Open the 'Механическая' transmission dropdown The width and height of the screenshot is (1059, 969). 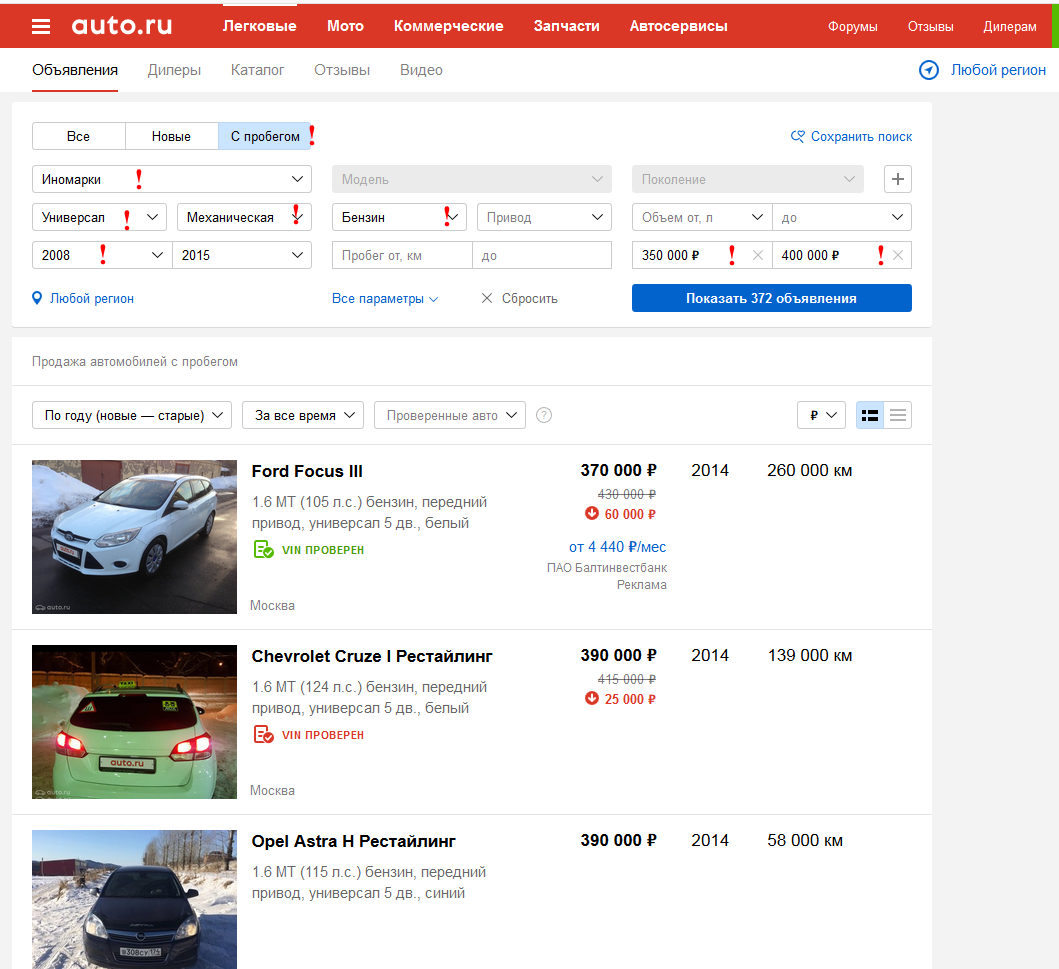coord(244,217)
